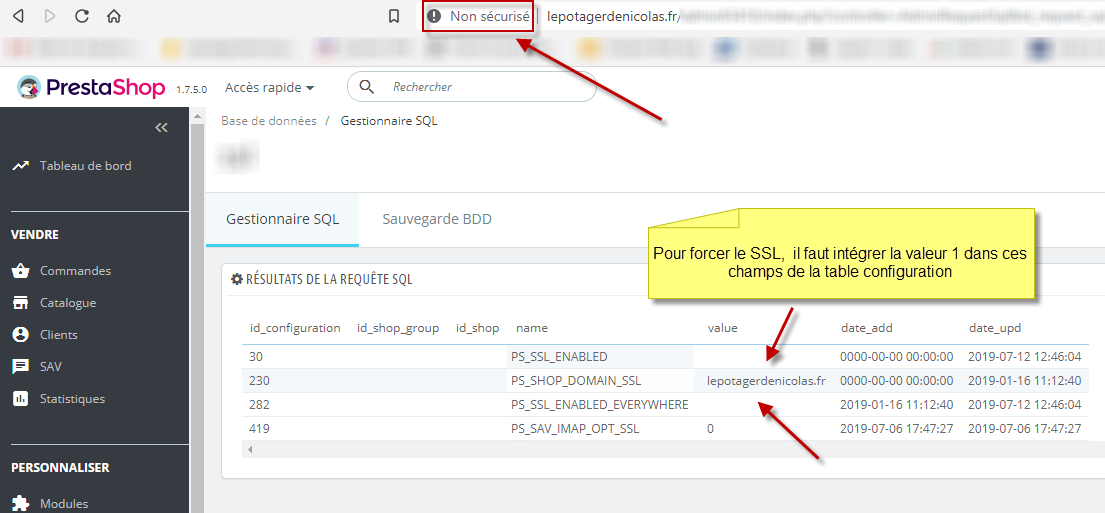Reload the page with refresh icon

[x=82, y=16]
